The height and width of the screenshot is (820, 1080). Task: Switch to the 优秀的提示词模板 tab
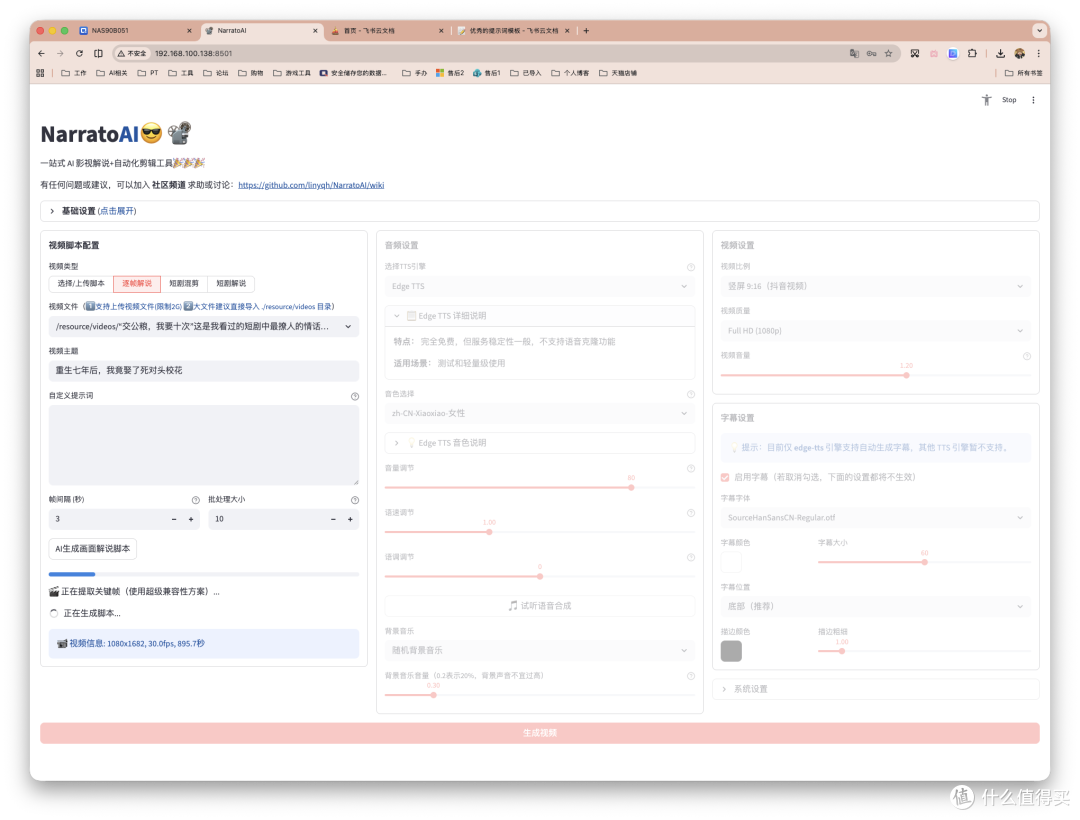tap(513, 31)
